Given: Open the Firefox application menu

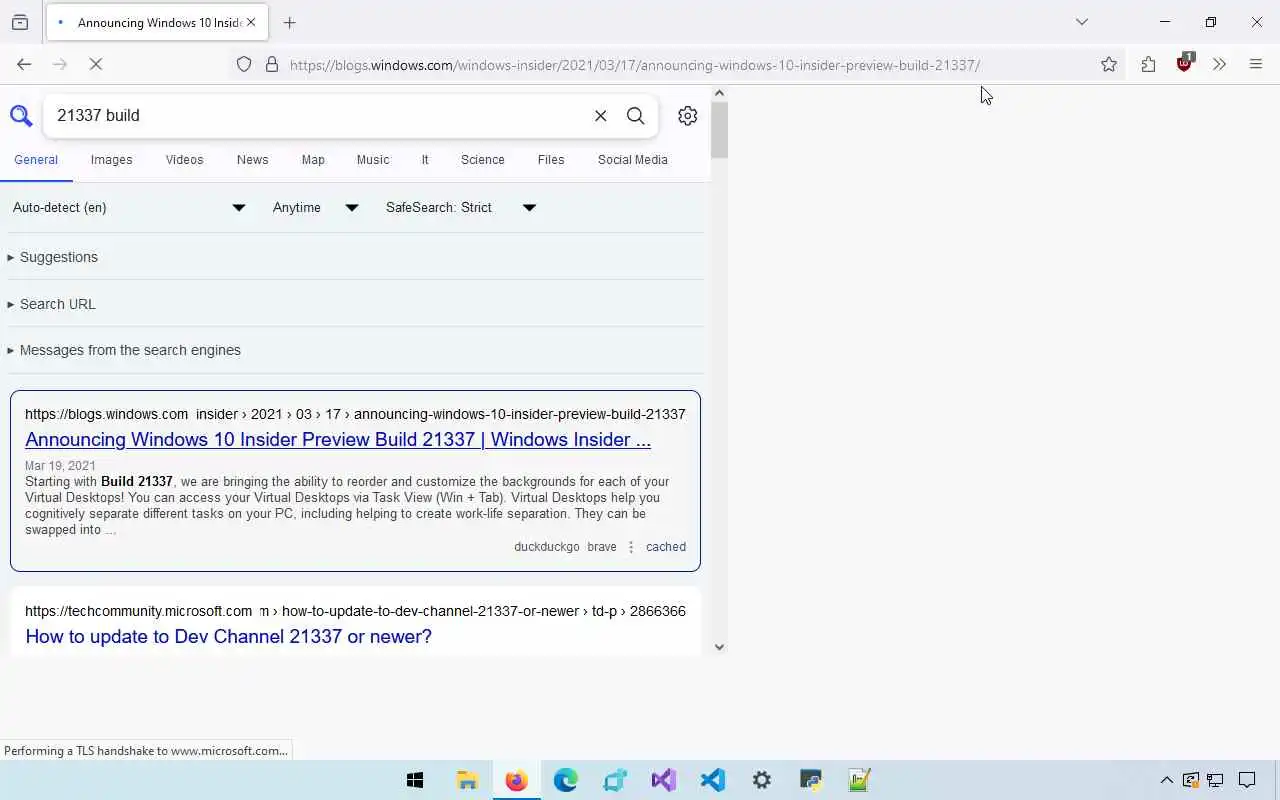Looking at the screenshot, I should tap(1256, 64).
